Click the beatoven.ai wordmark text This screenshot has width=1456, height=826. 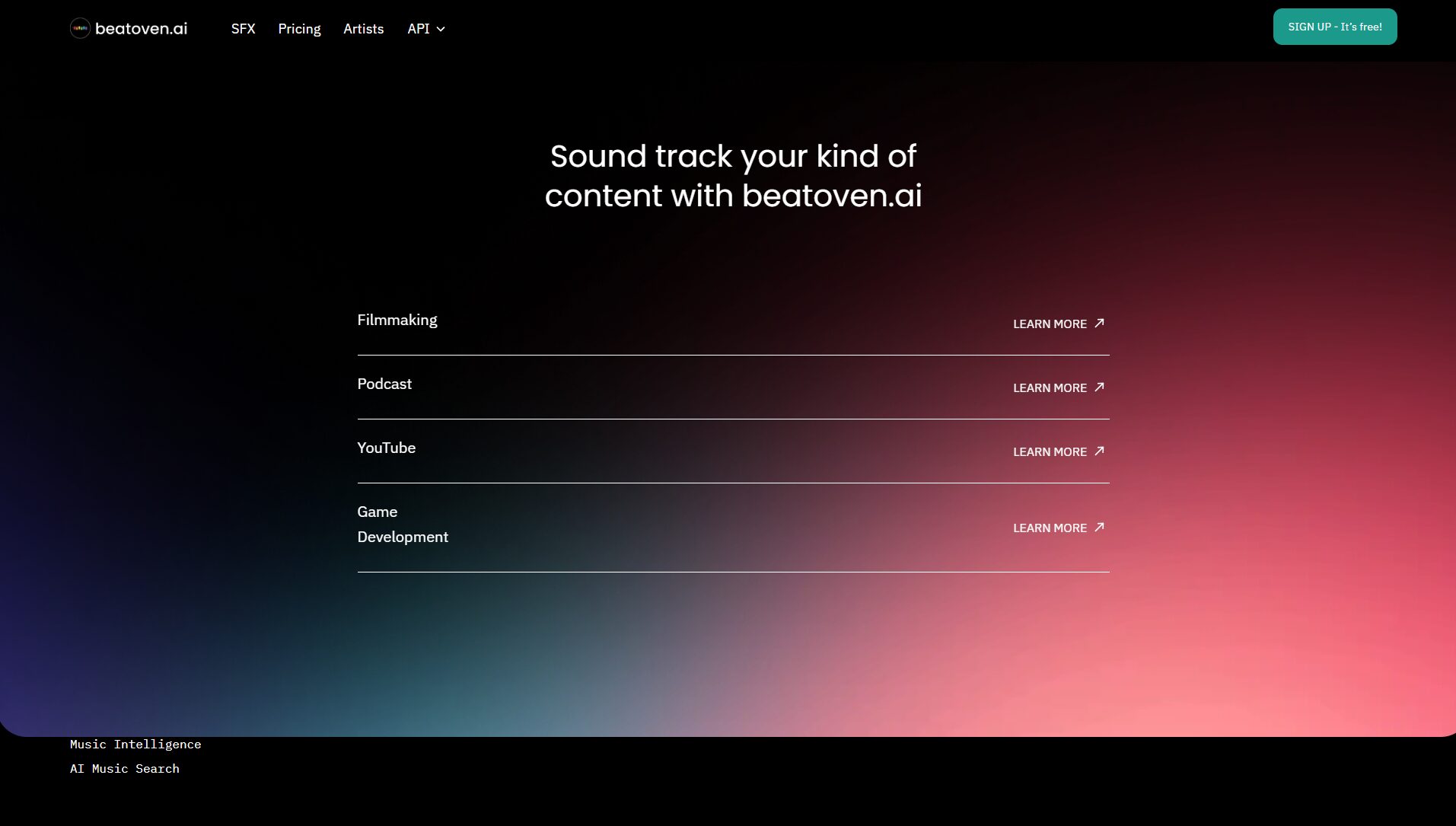click(x=141, y=29)
